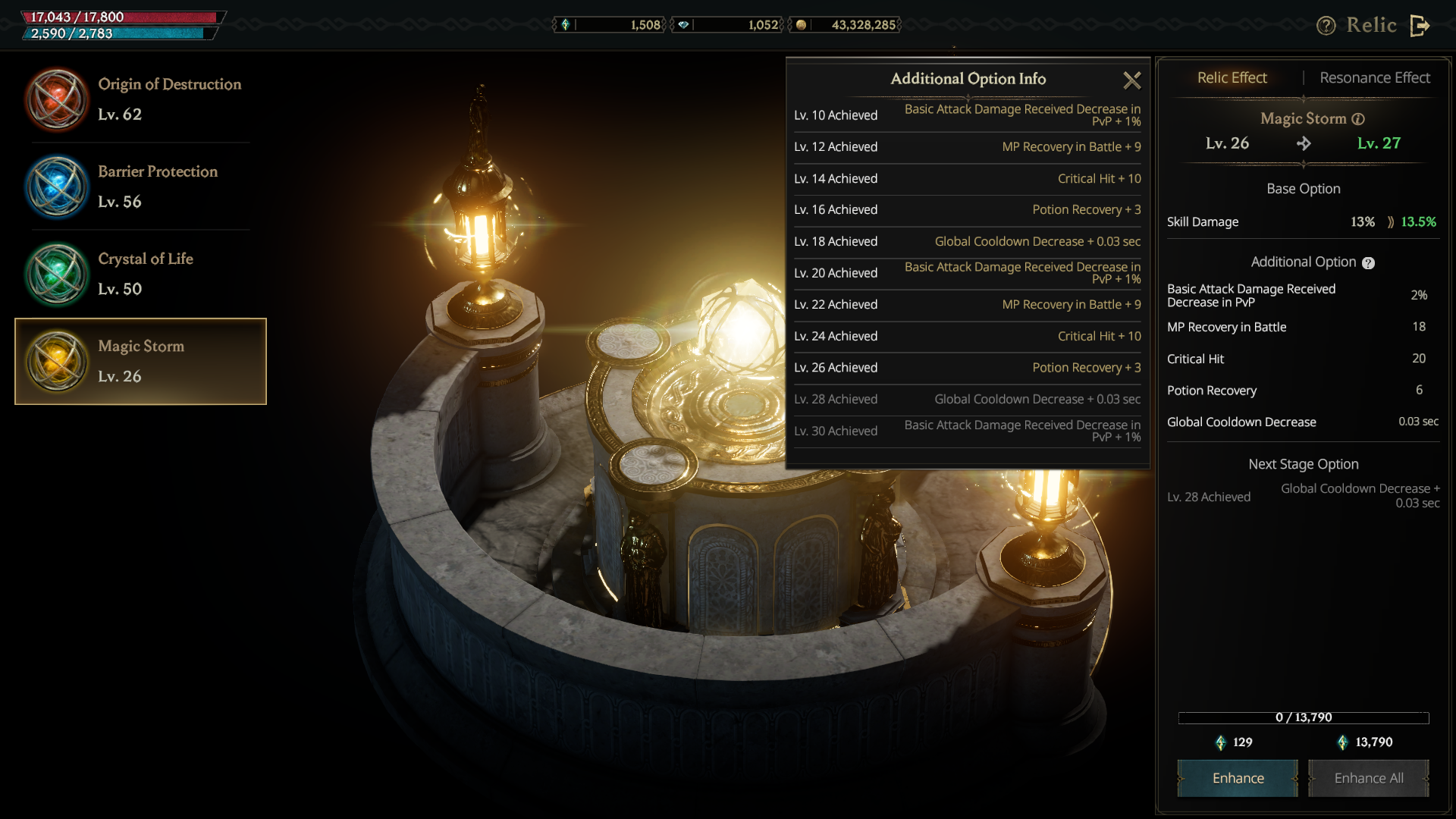This screenshot has width=1456, height=819.
Task: Select the Crystal of Life green orb icon
Action: pyautogui.click(x=57, y=274)
